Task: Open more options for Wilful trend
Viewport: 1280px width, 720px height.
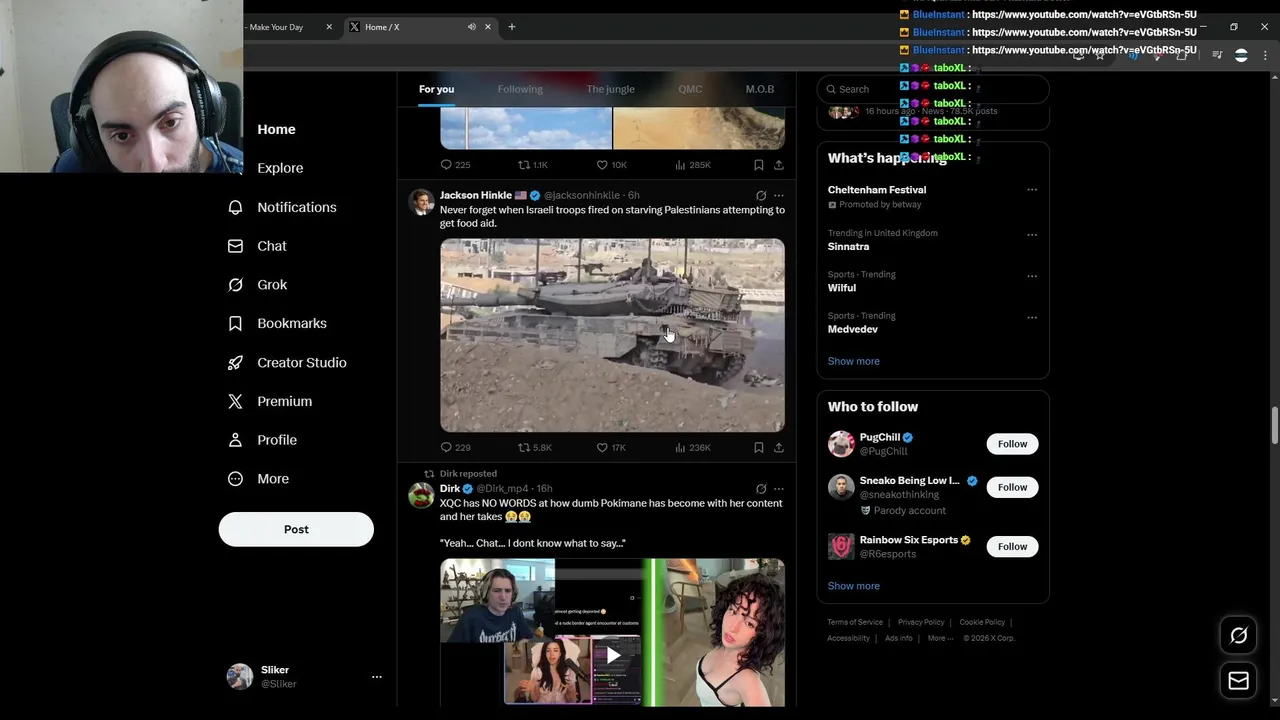Action: pos(1032,276)
